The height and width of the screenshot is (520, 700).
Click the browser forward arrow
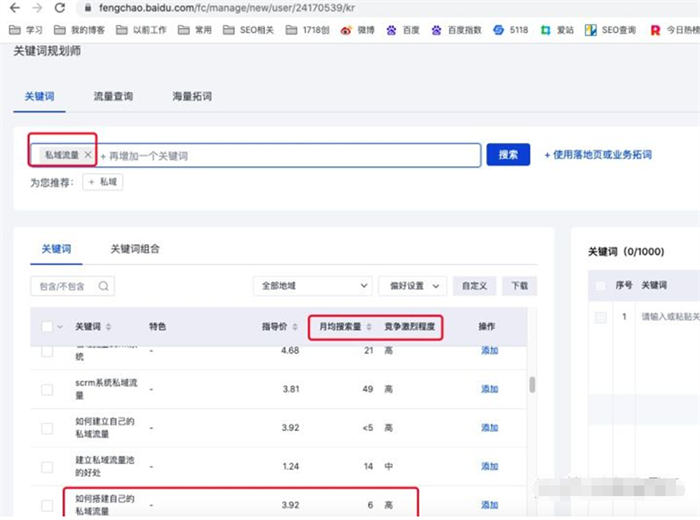tap(36, 8)
